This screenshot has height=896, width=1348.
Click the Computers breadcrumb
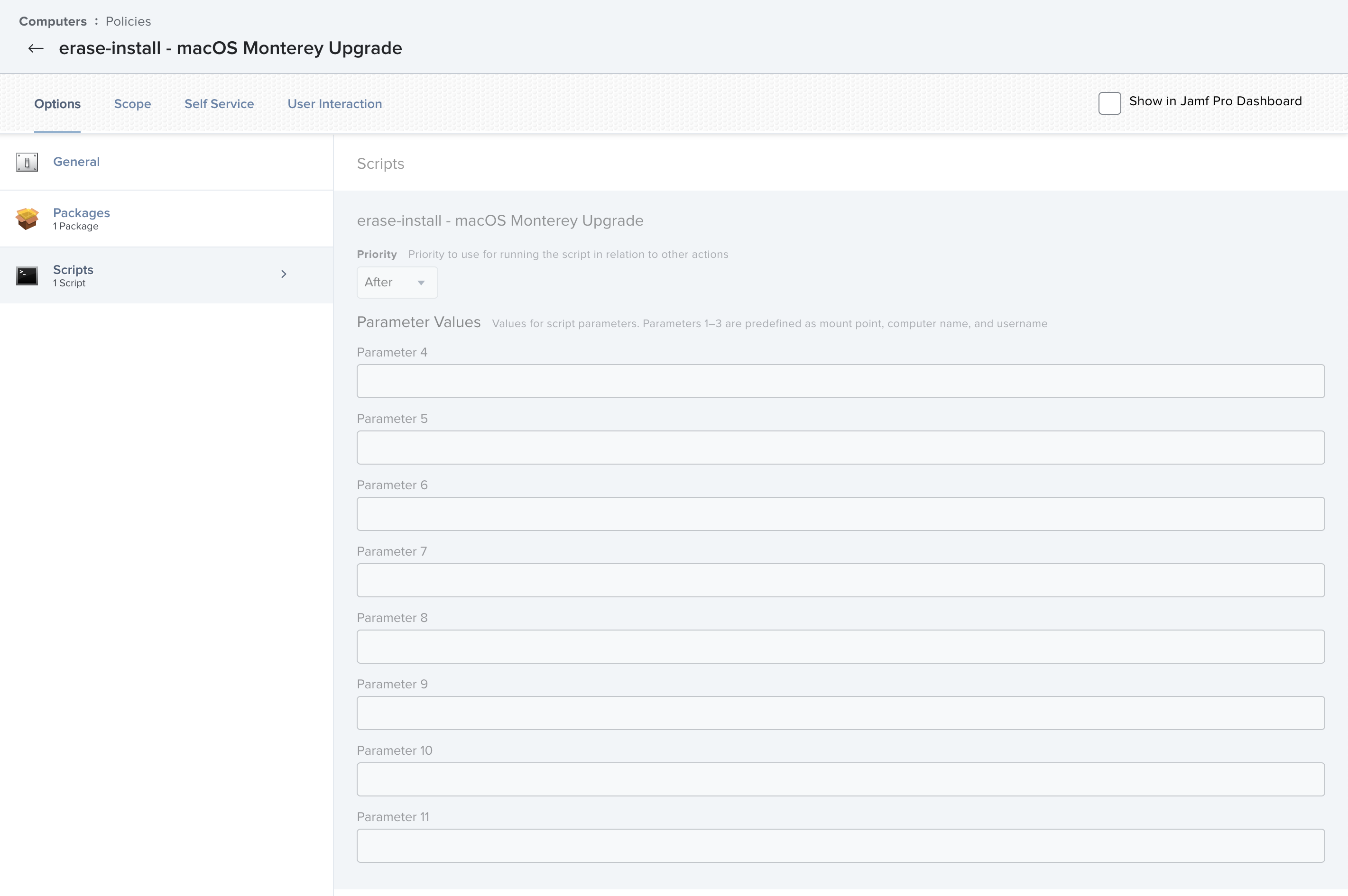53,21
